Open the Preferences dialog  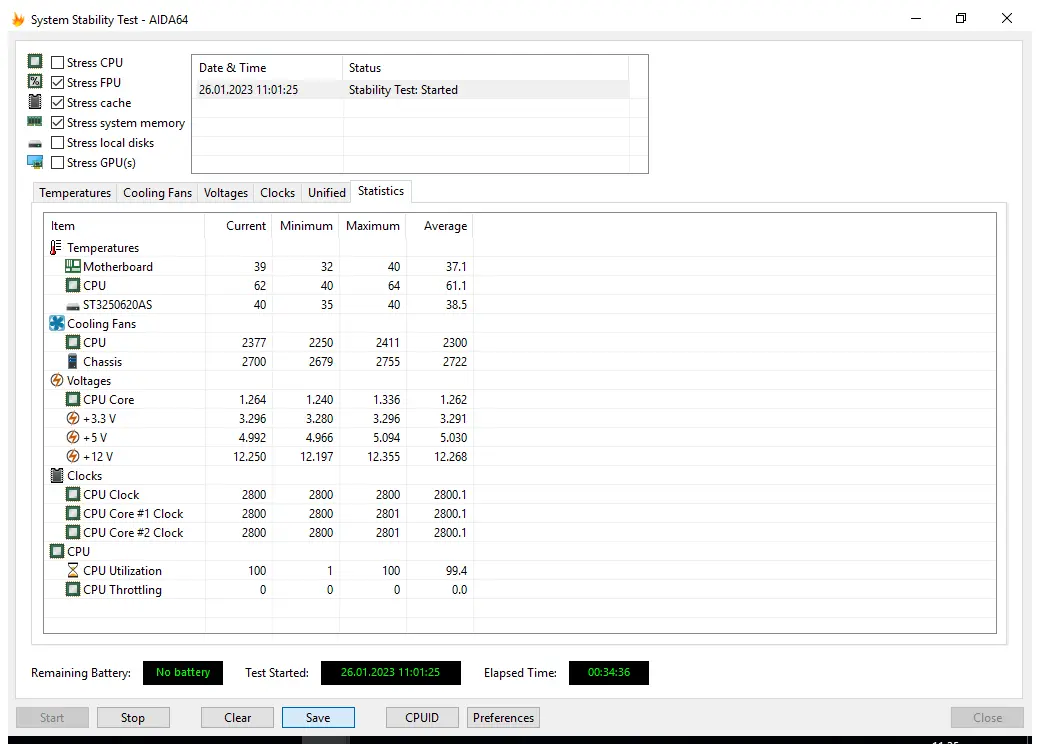coord(503,717)
